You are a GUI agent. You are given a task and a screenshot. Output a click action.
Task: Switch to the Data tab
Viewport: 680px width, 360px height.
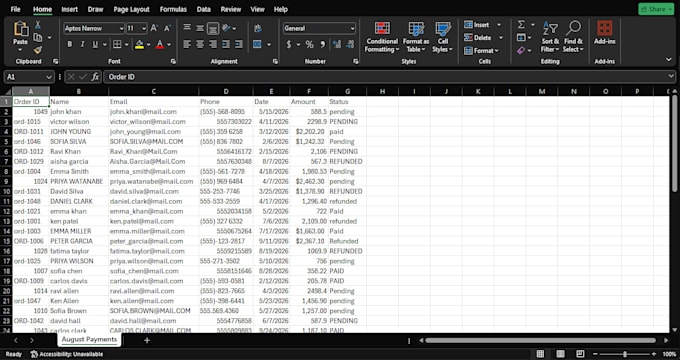point(203,9)
